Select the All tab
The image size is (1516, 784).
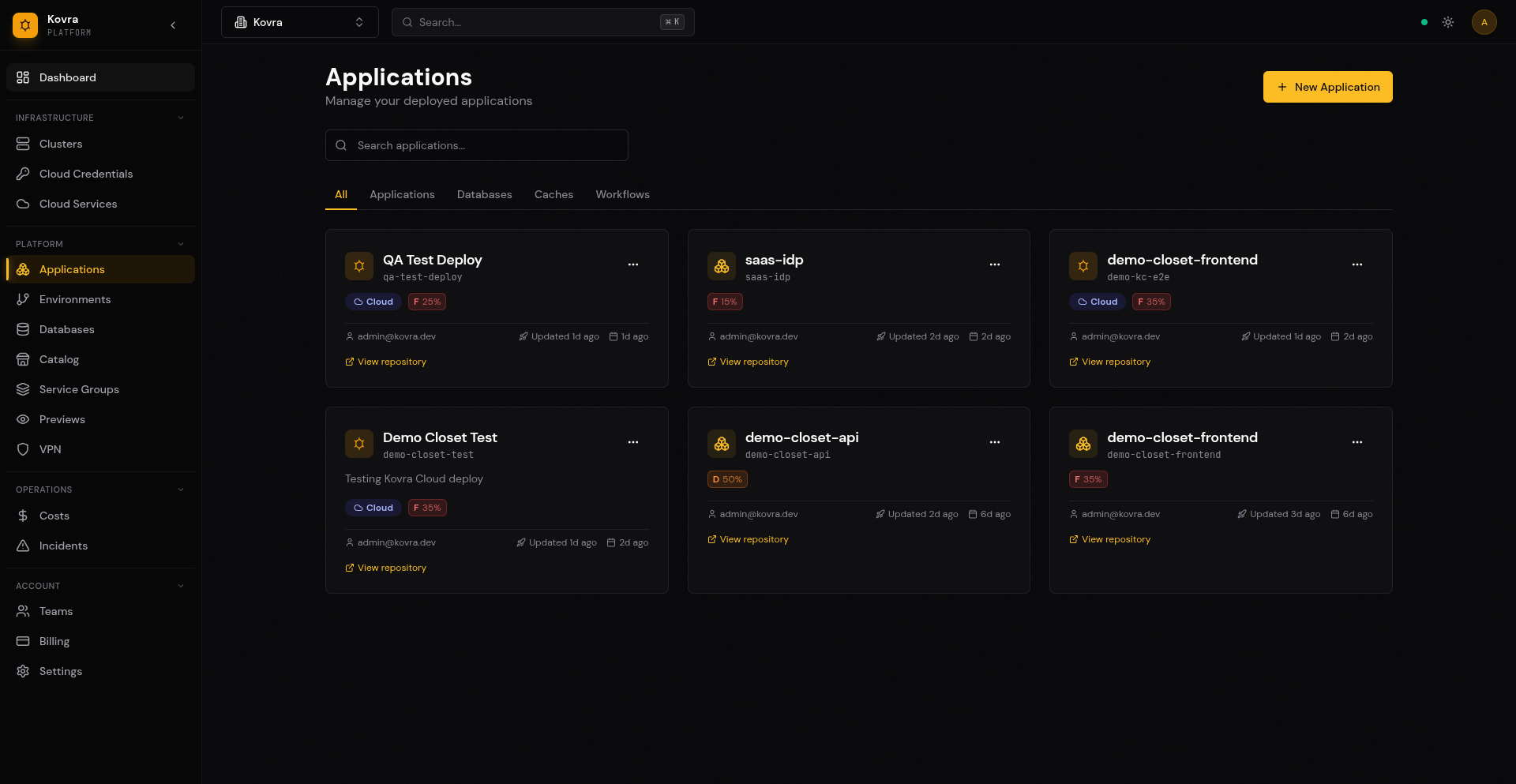click(341, 194)
